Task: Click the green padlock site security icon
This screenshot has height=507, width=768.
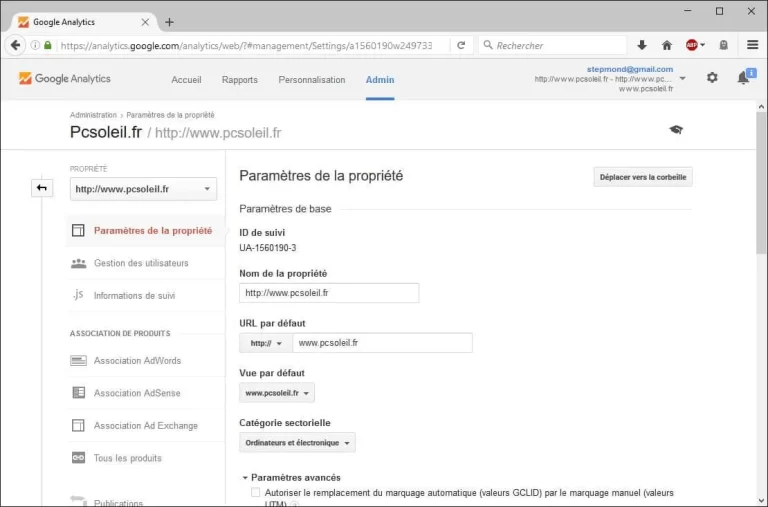Action: tap(48, 45)
